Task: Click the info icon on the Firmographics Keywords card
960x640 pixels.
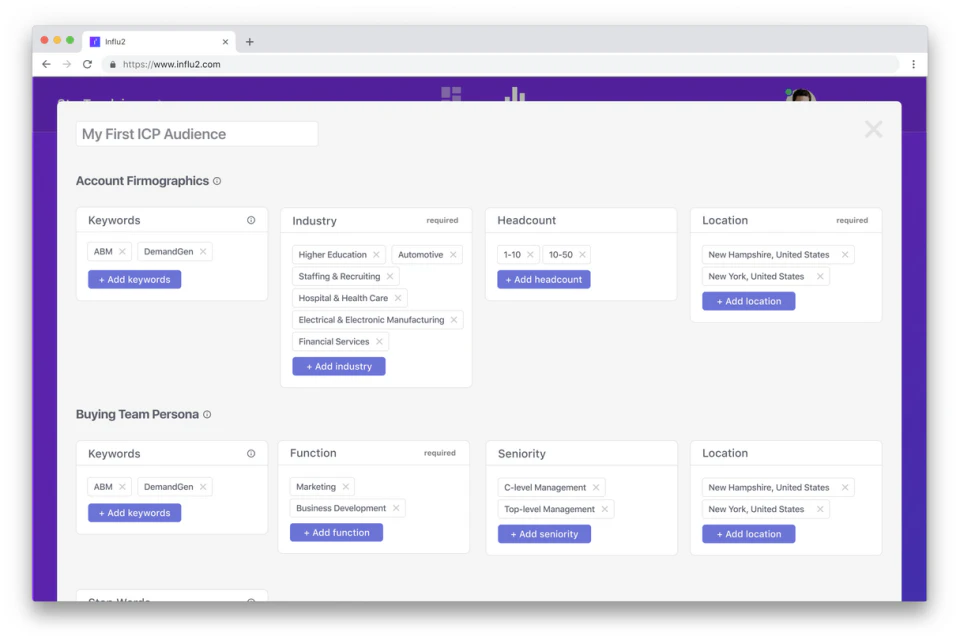Action: coord(252,220)
